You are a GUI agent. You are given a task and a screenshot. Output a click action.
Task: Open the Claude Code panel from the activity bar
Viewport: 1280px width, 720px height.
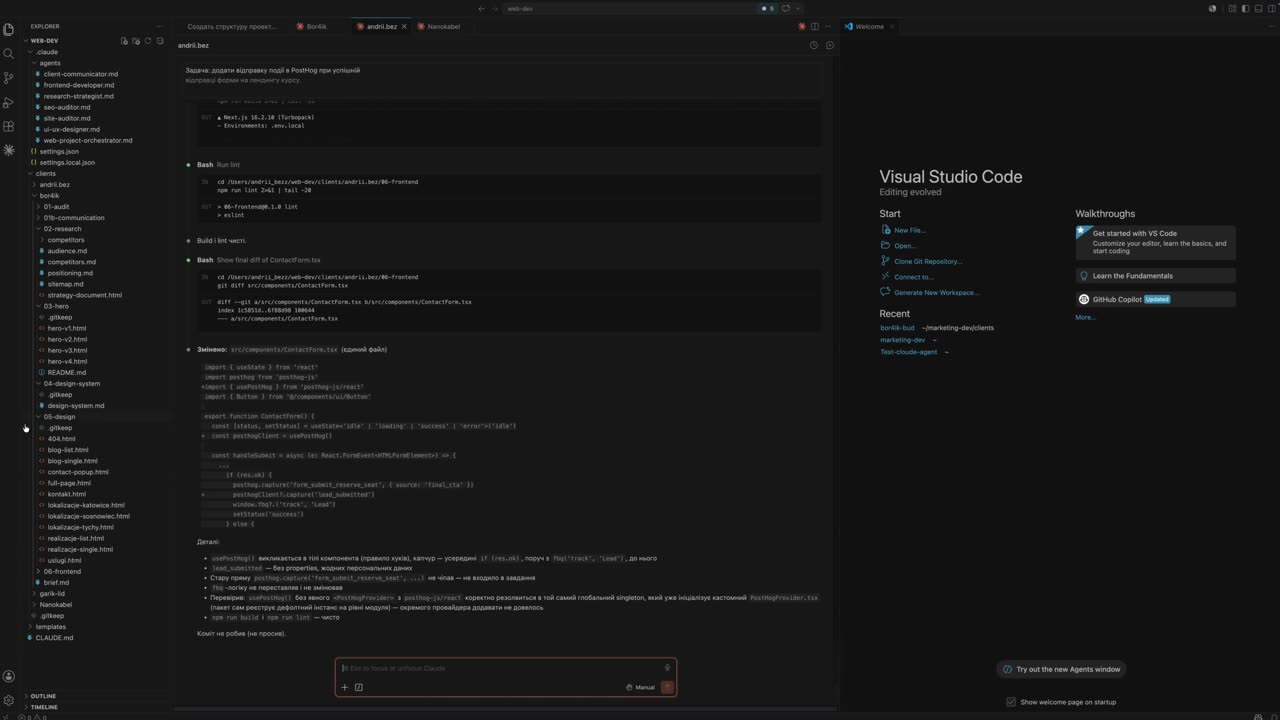click(x=9, y=150)
